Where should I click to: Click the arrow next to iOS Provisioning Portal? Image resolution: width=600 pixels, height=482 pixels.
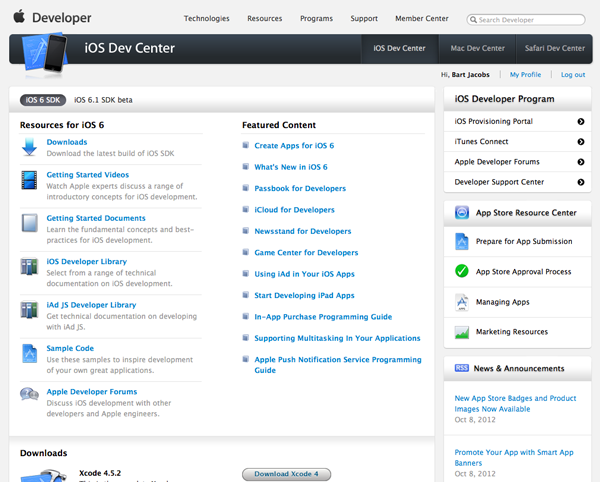[x=580, y=122]
